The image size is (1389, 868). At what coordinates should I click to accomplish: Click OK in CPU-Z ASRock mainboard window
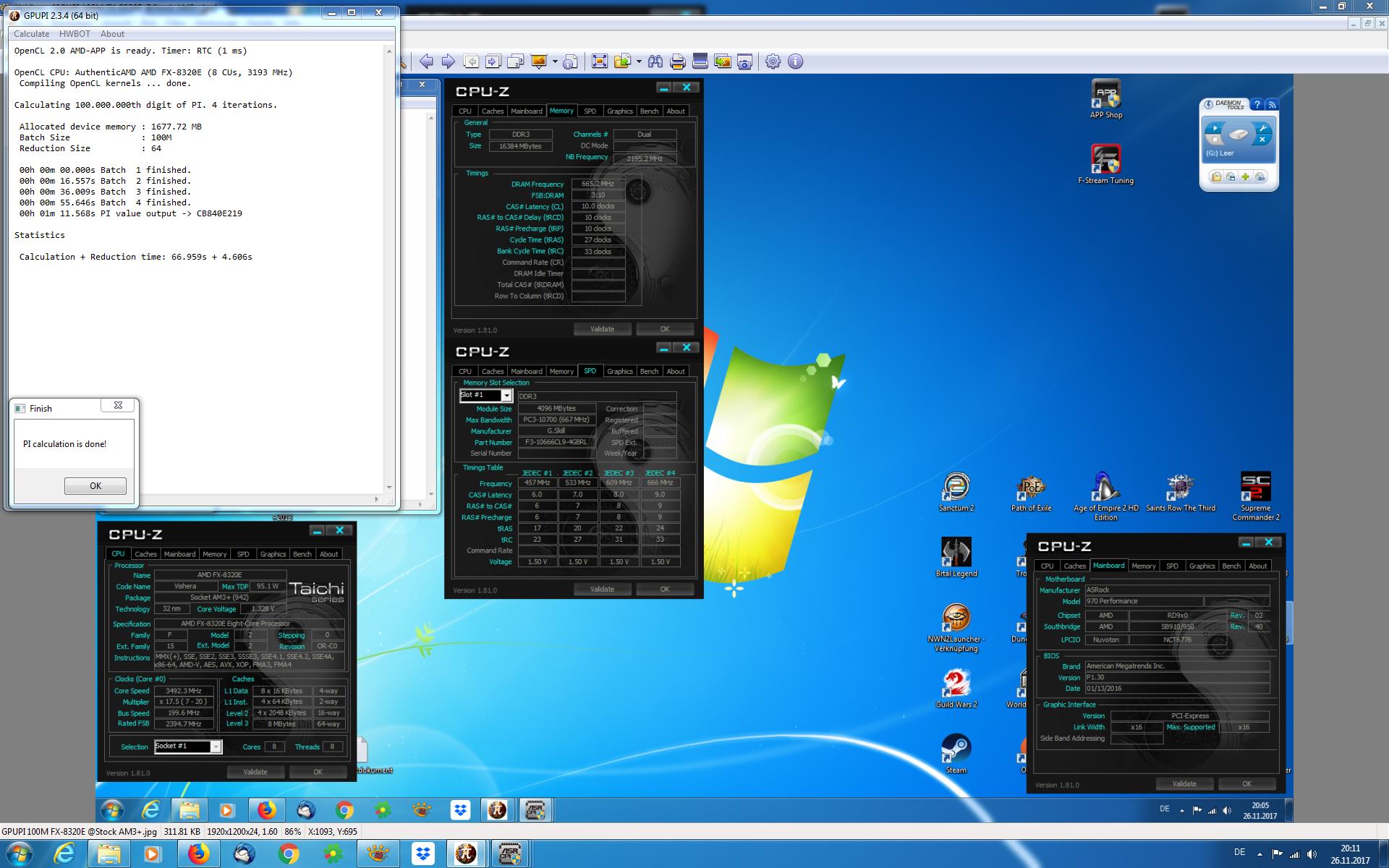point(1247,784)
